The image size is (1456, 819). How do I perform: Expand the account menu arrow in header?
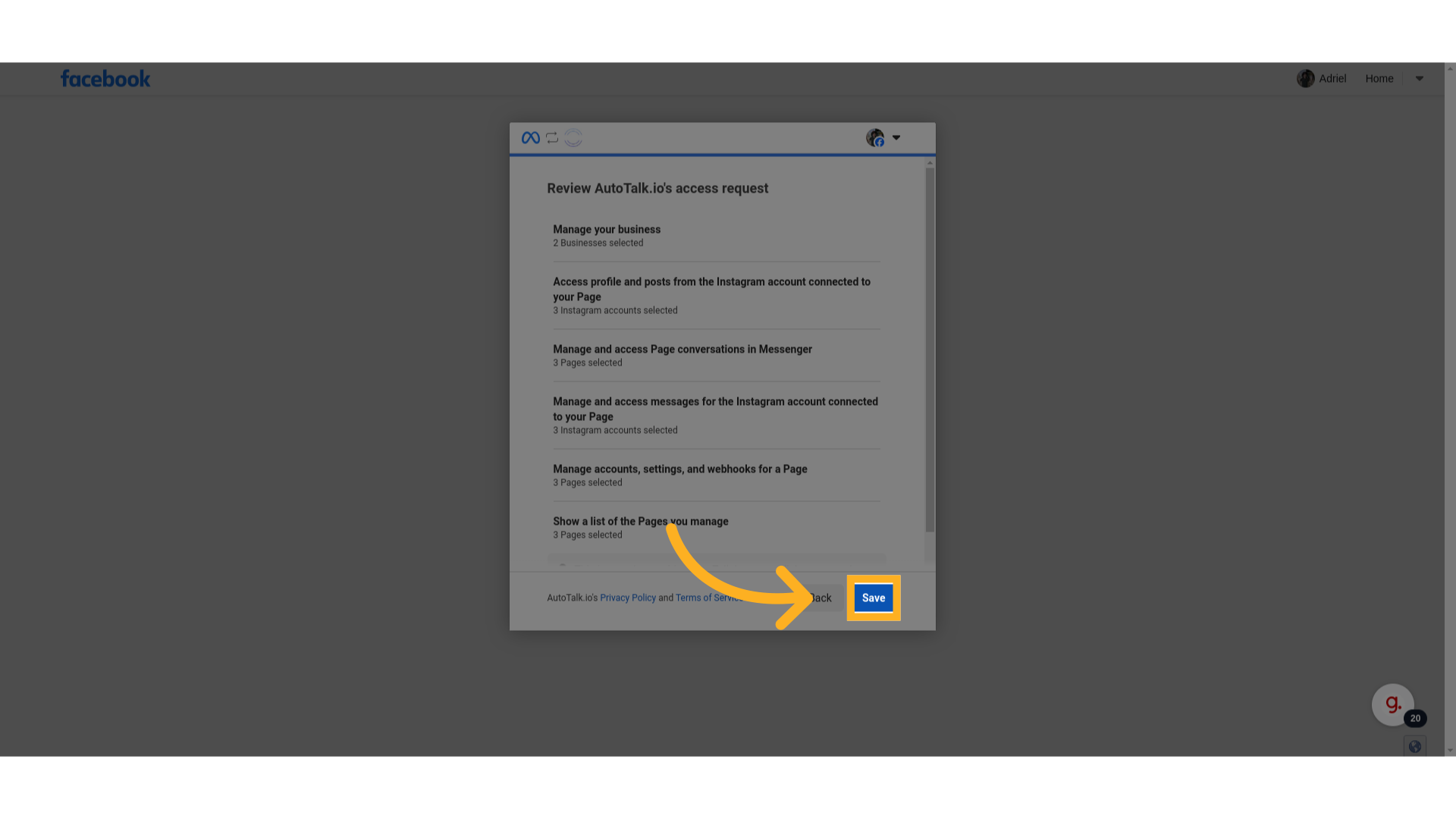pyautogui.click(x=1420, y=78)
